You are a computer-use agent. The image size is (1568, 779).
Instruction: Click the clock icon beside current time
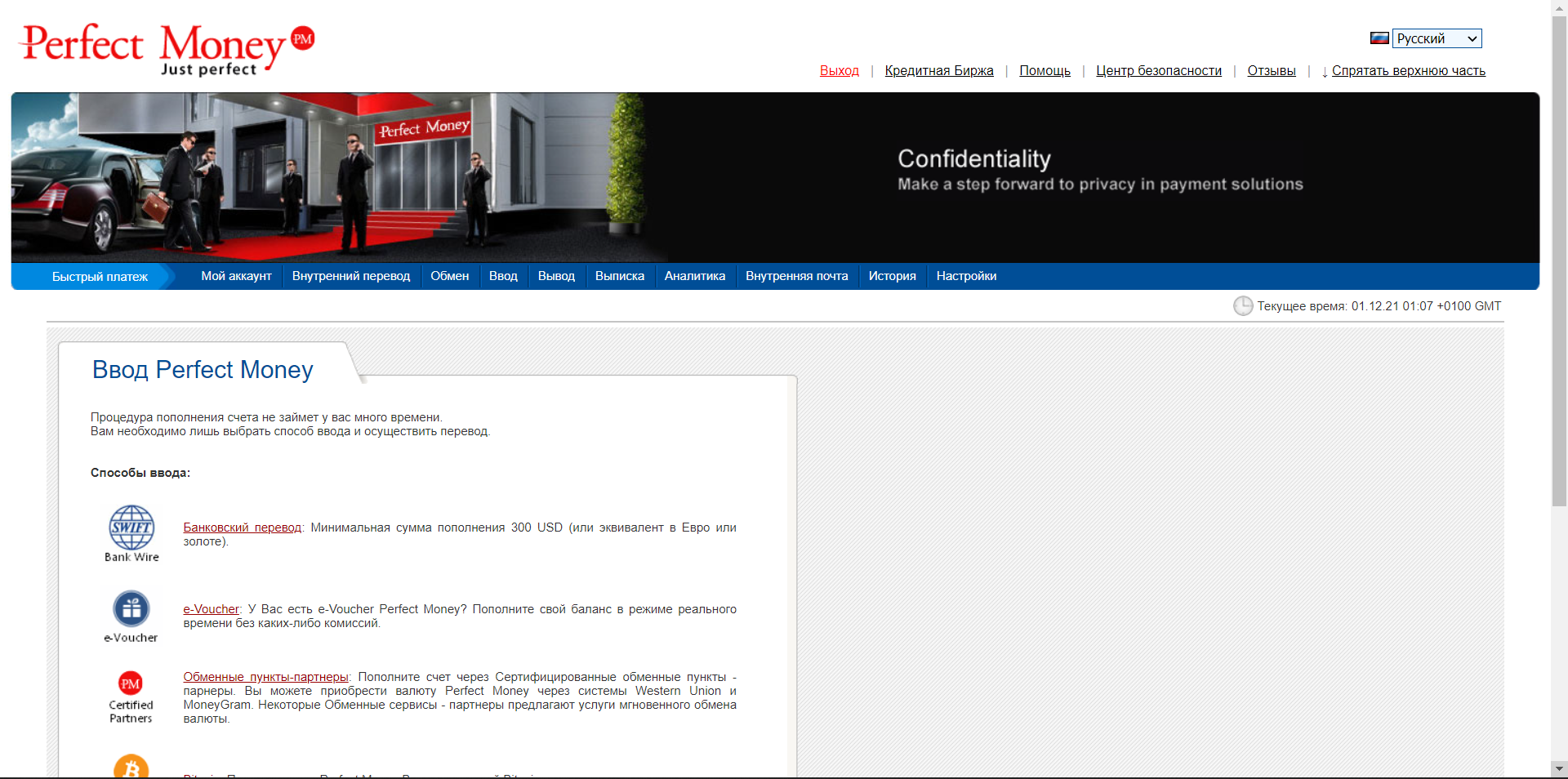[1243, 306]
